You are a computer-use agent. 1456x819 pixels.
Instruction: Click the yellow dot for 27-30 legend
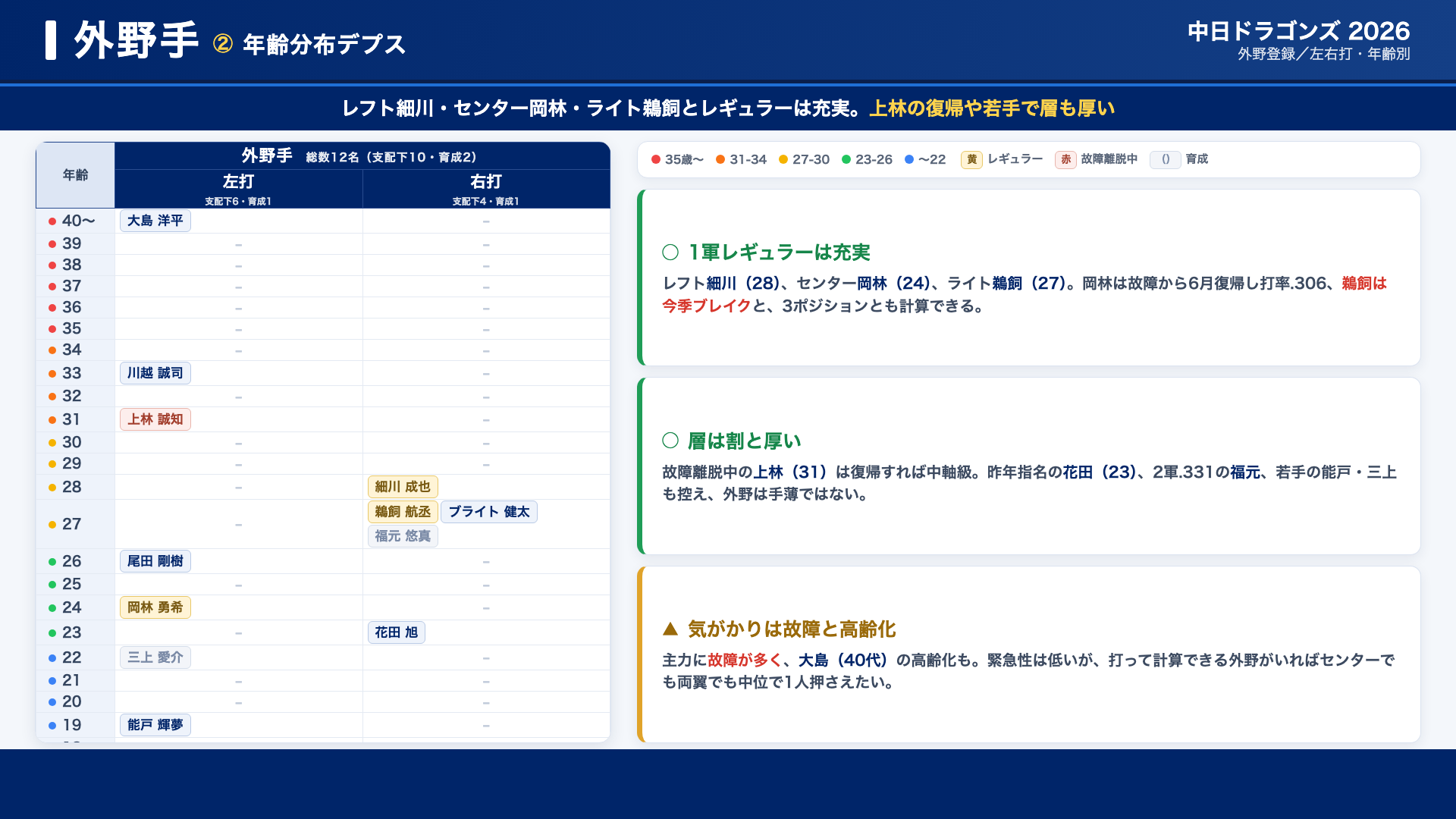(x=783, y=159)
